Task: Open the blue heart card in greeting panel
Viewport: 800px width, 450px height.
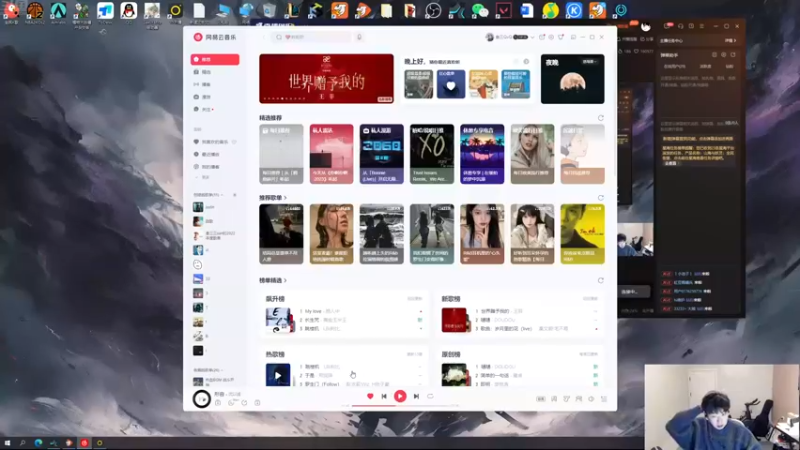Action: tap(451, 84)
